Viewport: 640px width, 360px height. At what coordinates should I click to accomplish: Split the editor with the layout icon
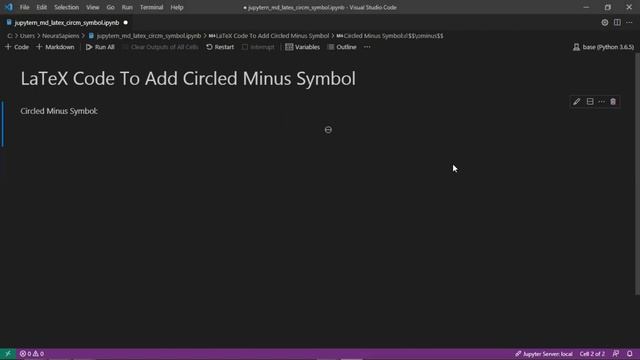pyautogui.click(x=617, y=22)
